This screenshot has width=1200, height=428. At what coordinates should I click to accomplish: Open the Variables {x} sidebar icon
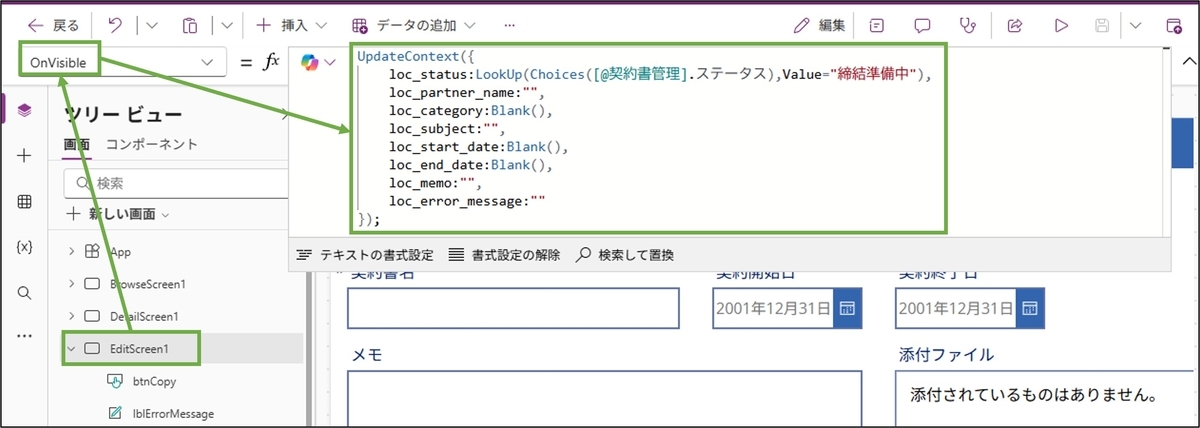[x=25, y=247]
